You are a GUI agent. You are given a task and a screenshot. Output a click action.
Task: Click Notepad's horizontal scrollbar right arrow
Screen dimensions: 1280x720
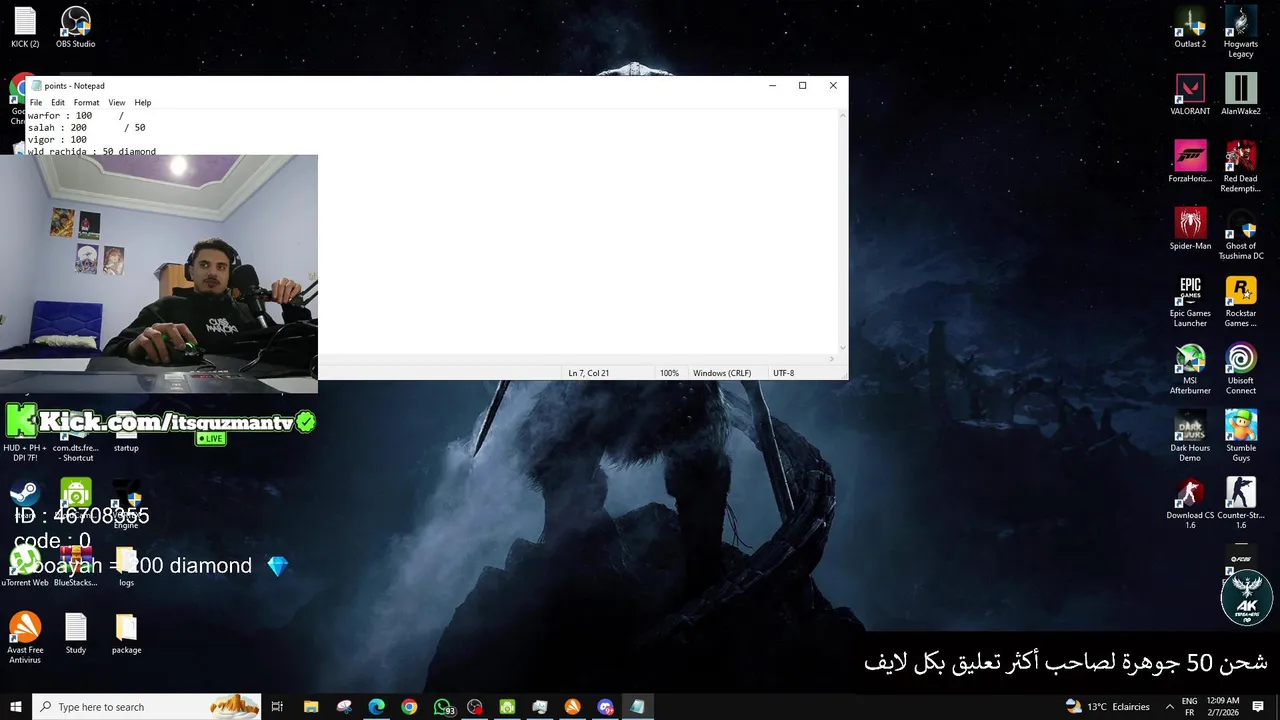(832, 359)
